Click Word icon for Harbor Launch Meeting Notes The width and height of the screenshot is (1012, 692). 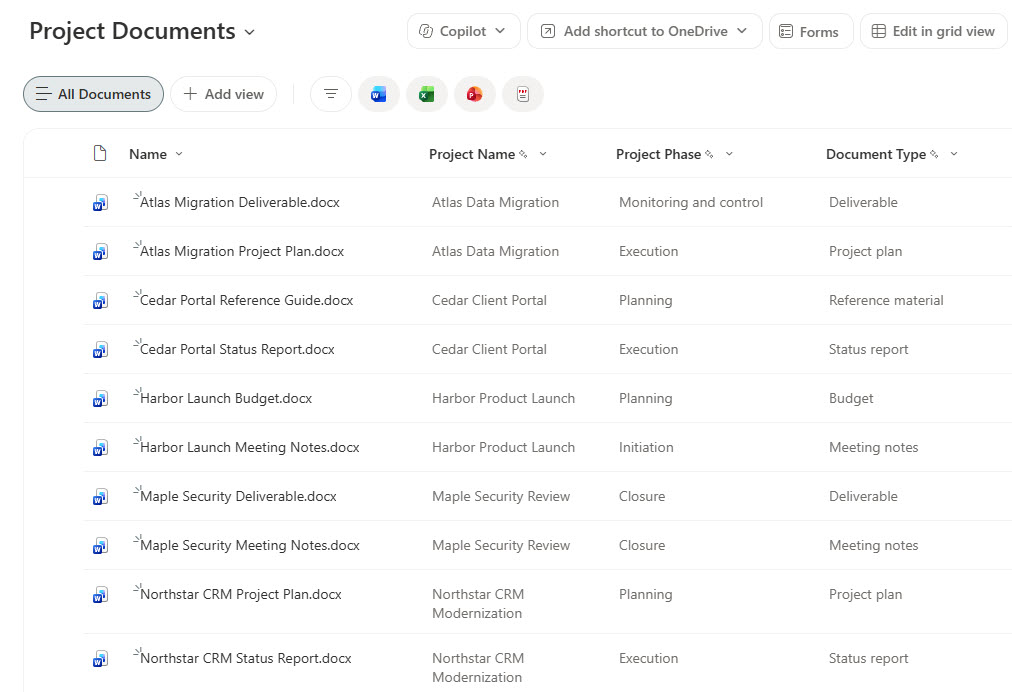pyautogui.click(x=100, y=448)
